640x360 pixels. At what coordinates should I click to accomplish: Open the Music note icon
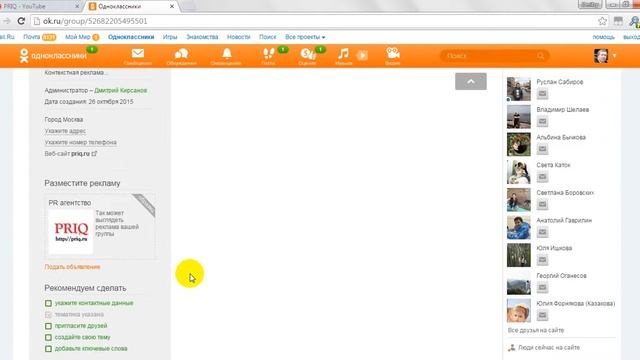(343, 53)
